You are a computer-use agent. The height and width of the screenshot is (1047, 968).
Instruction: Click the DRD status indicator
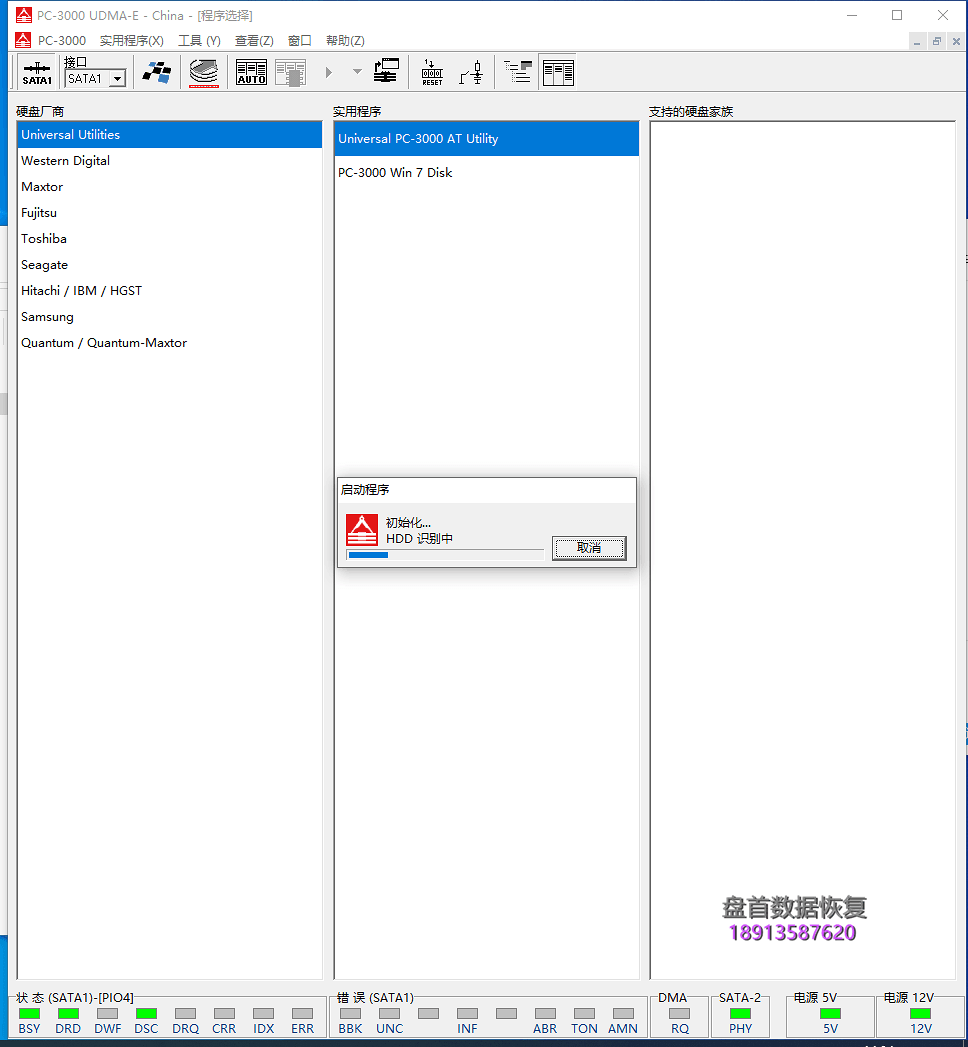(68, 1014)
